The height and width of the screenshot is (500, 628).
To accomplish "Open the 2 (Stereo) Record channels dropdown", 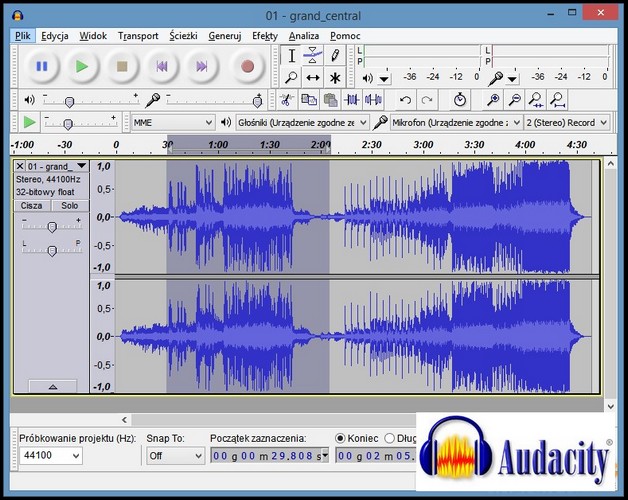I will tap(567, 123).
